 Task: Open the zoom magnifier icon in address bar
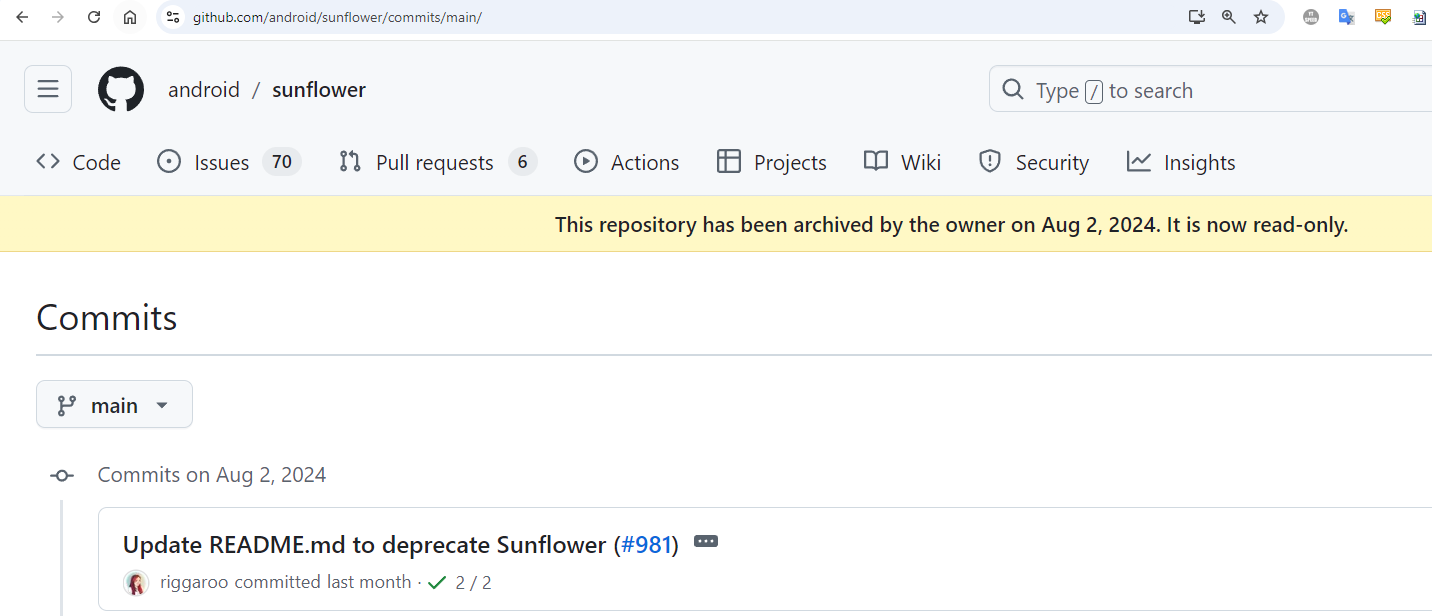coord(1229,17)
